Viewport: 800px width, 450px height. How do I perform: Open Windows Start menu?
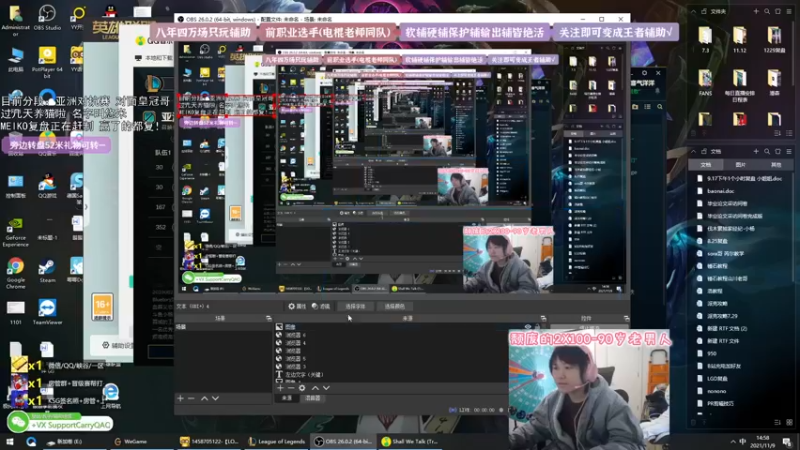pyautogui.click(x=10, y=441)
